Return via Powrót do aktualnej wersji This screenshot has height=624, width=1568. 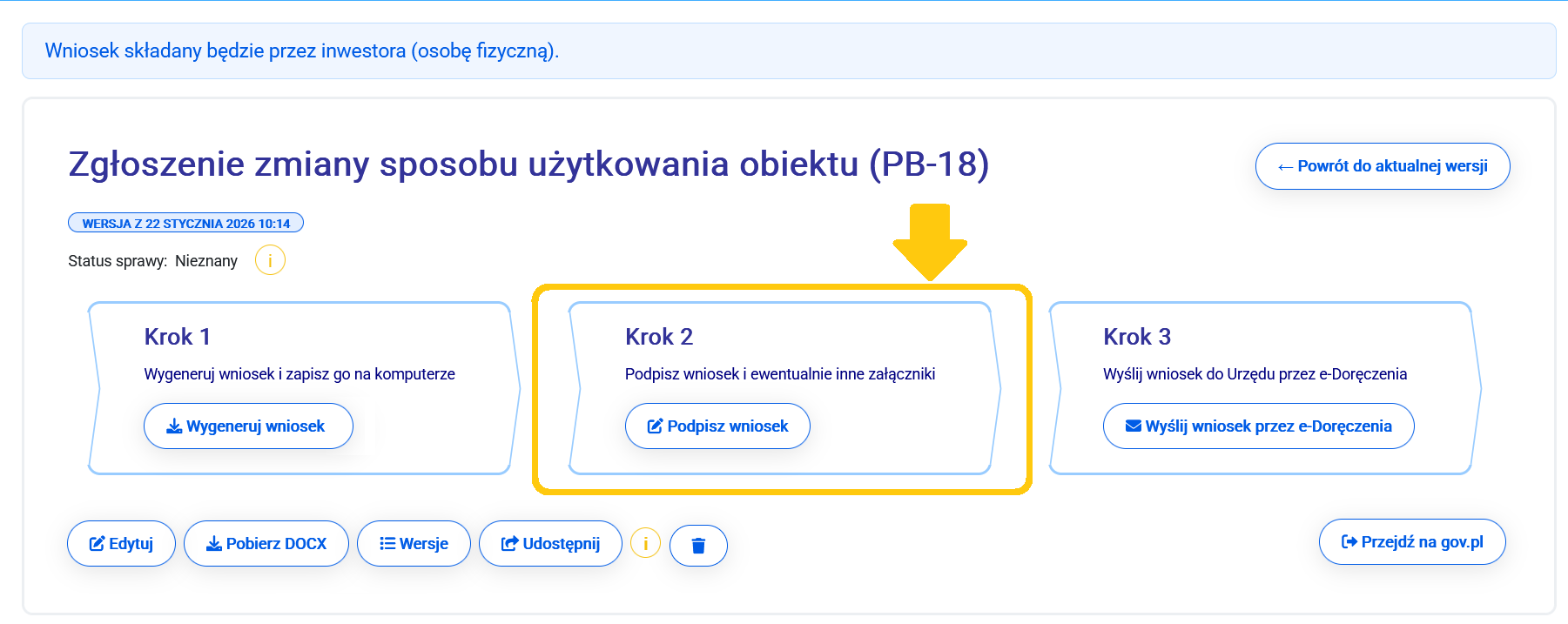click(1382, 166)
